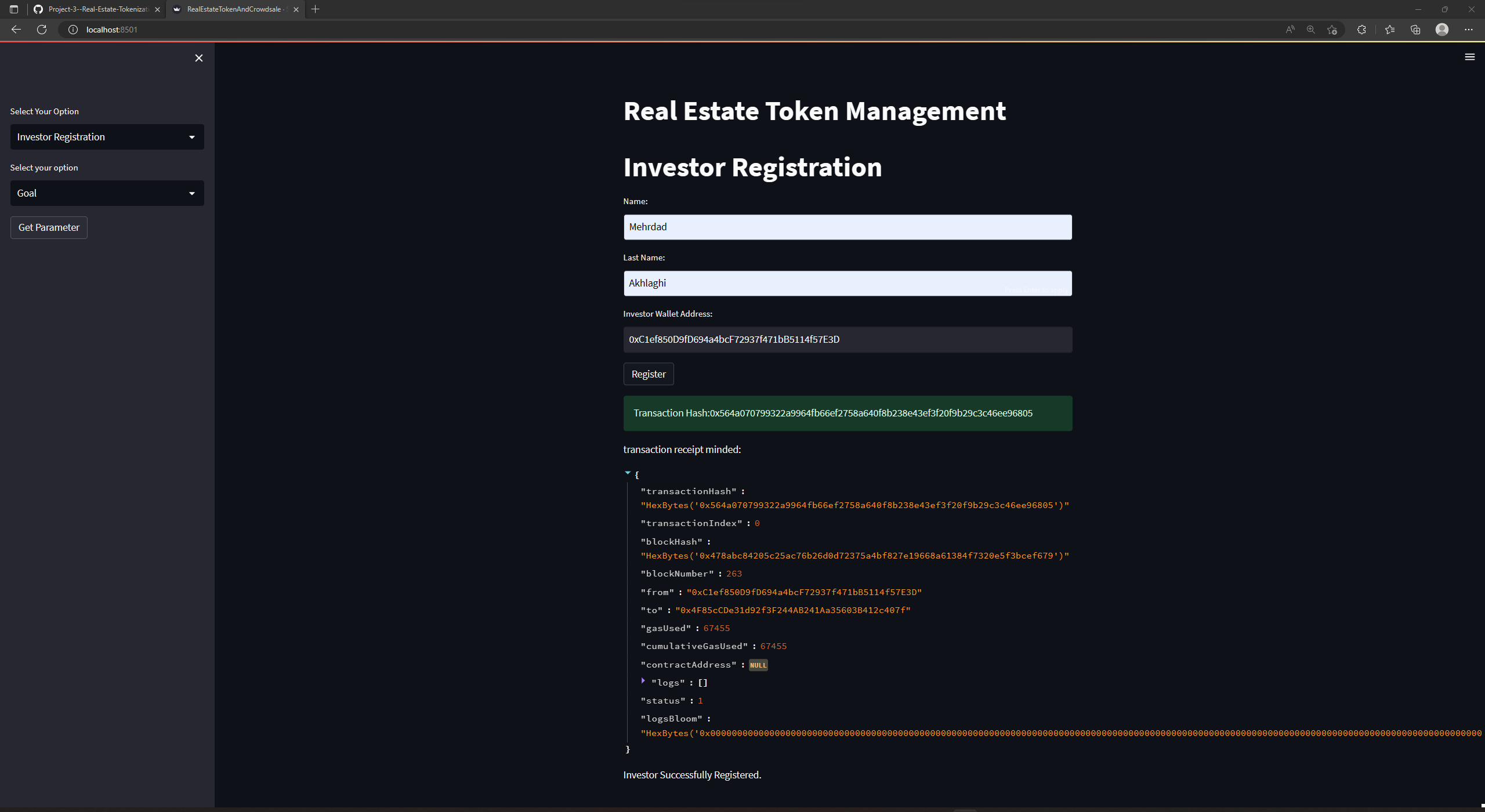Open the Collections icon
This screenshot has width=1485, height=812.
coord(1415,29)
